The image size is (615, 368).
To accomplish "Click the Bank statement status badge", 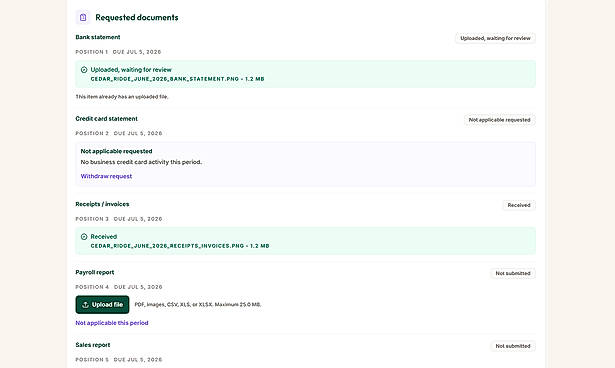I will (495, 38).
